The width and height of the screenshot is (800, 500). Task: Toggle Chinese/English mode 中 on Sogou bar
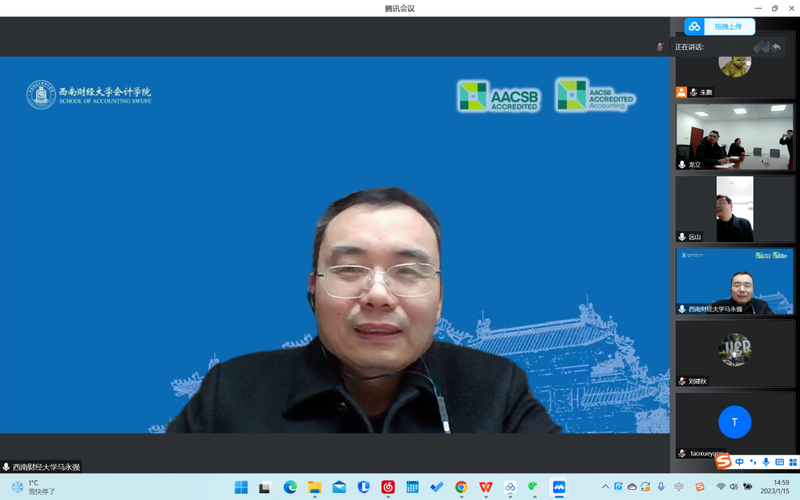tap(740, 462)
